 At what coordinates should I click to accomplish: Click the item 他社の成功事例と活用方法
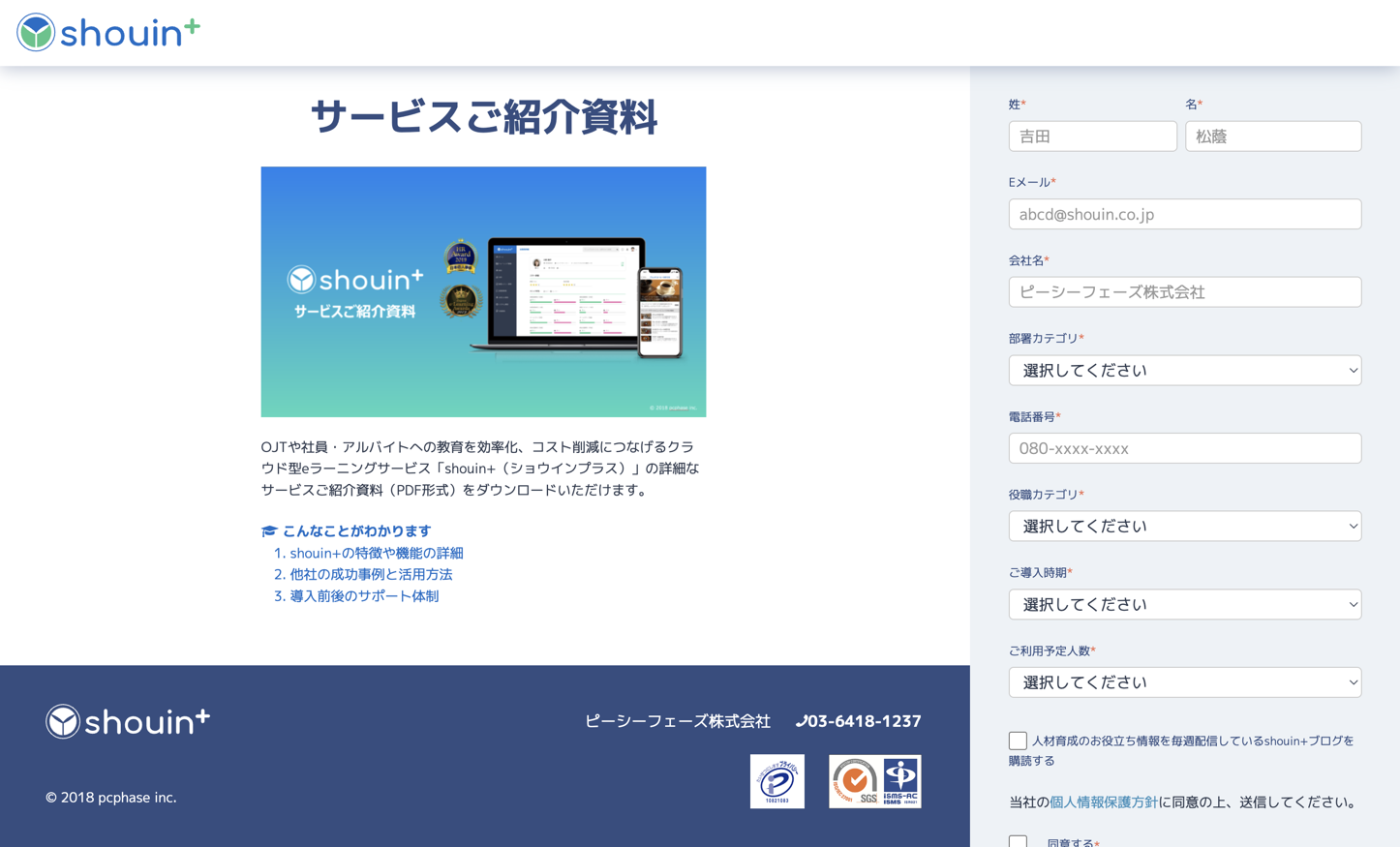click(371, 574)
